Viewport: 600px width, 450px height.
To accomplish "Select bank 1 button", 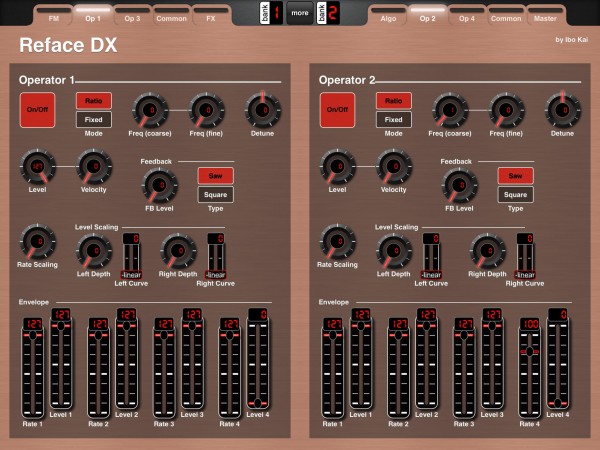I will click(x=271, y=13).
